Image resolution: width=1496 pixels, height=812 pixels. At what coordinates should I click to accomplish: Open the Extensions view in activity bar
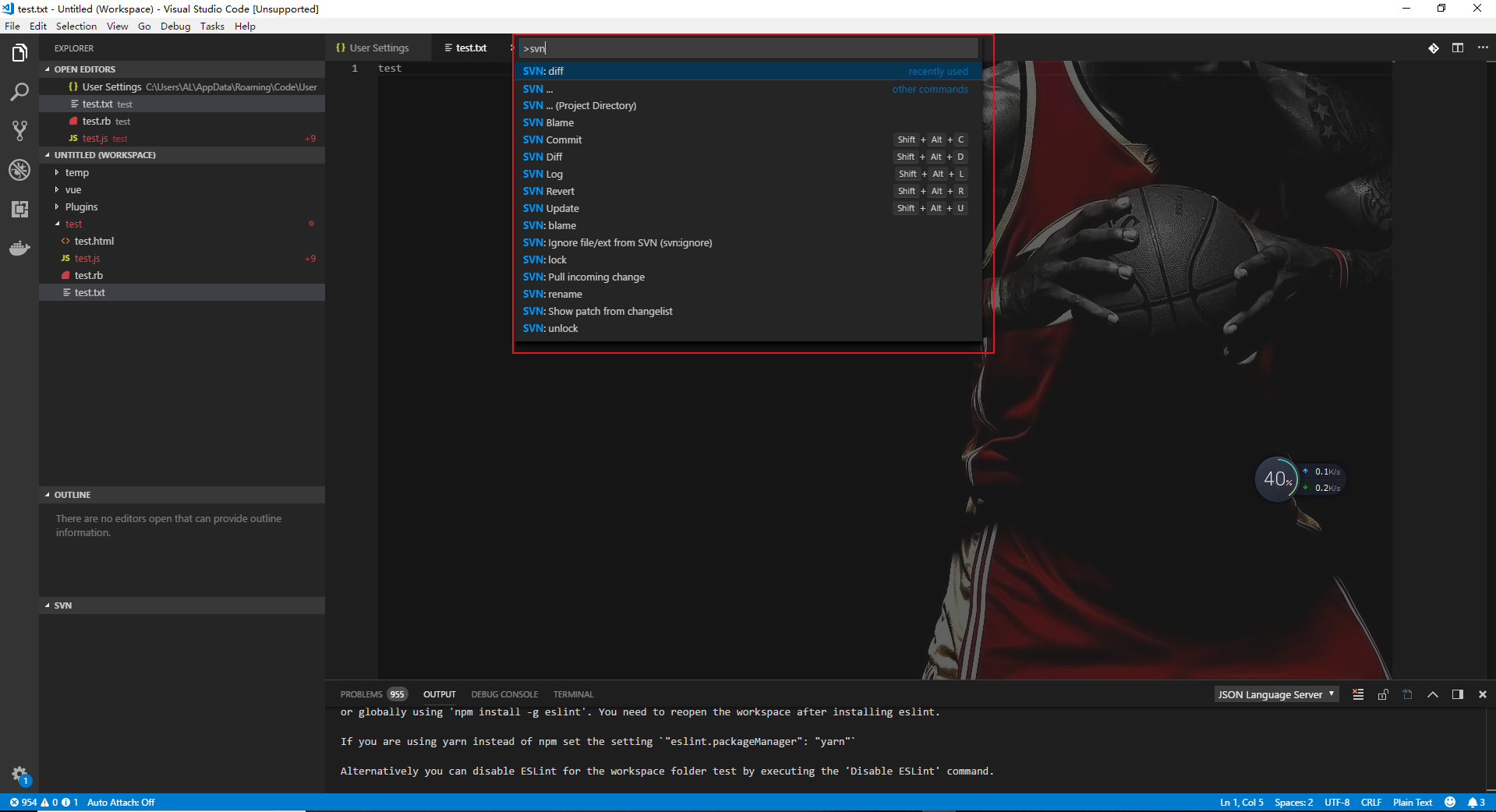[x=19, y=209]
